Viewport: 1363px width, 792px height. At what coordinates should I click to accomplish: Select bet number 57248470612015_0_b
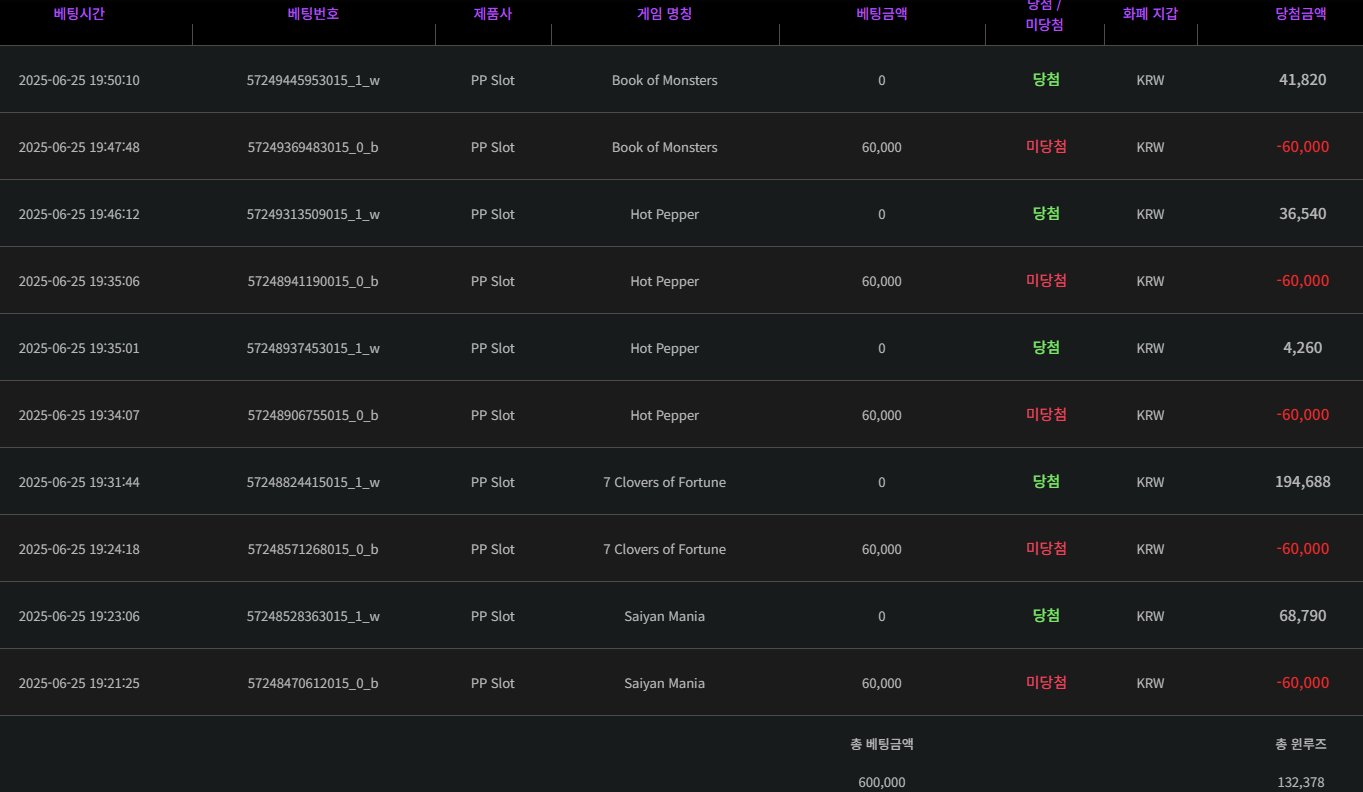[313, 683]
